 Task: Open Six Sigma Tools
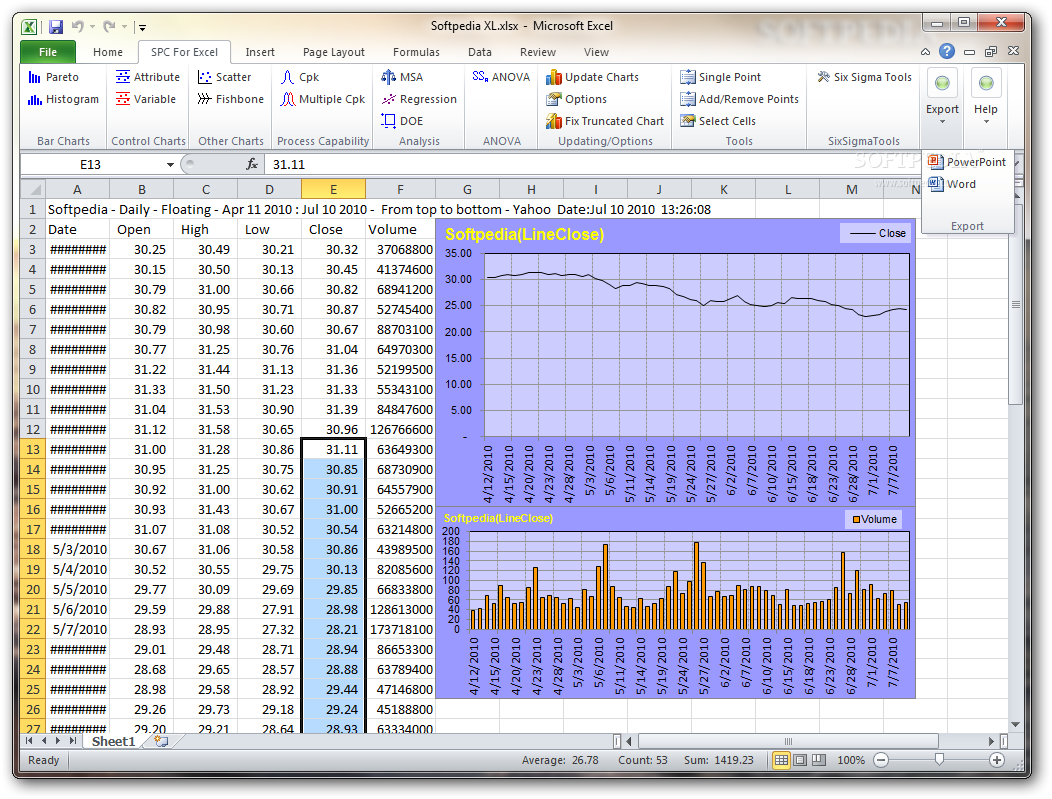(864, 77)
